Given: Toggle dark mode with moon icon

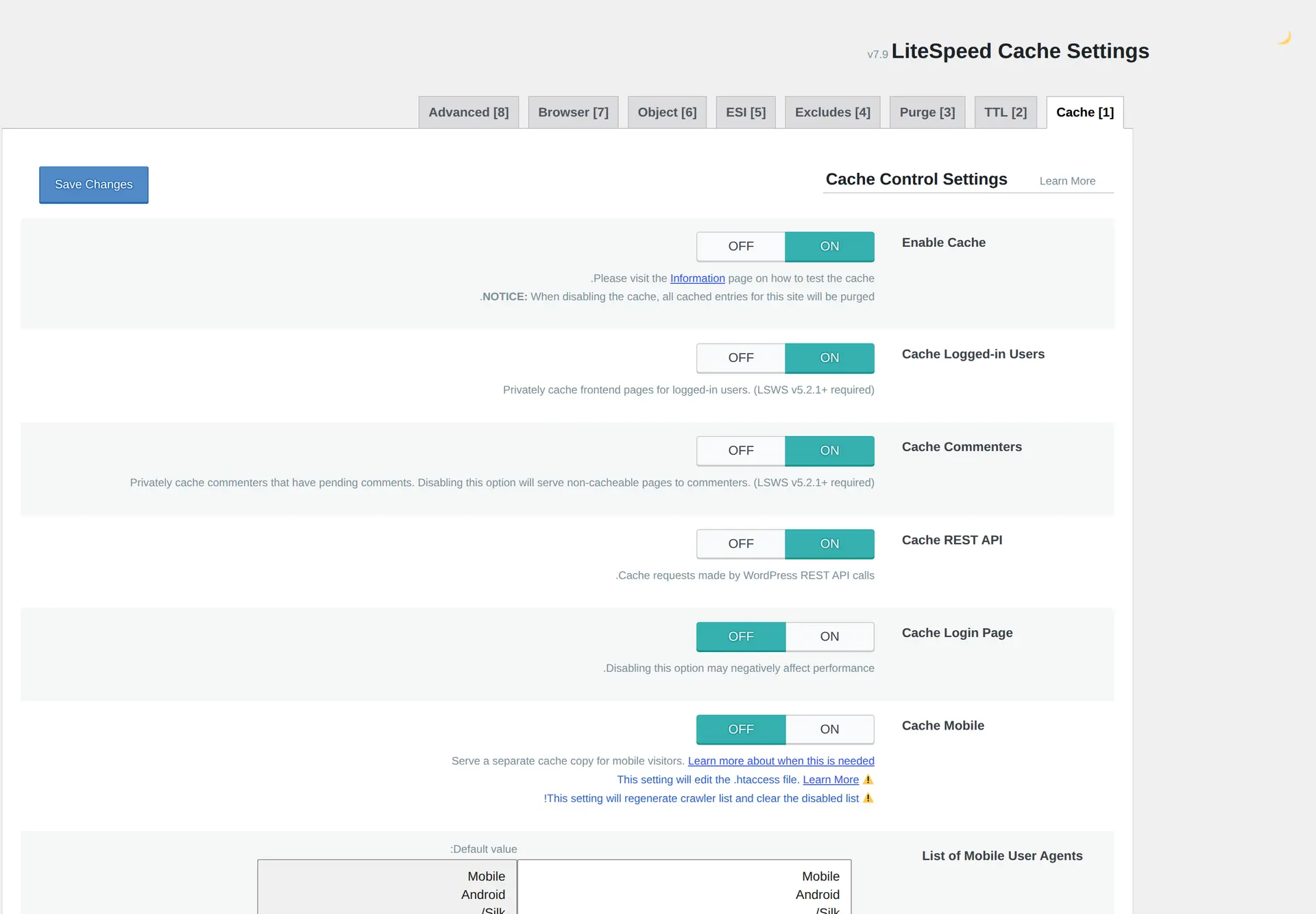Looking at the screenshot, I should pyautogui.click(x=1284, y=38).
